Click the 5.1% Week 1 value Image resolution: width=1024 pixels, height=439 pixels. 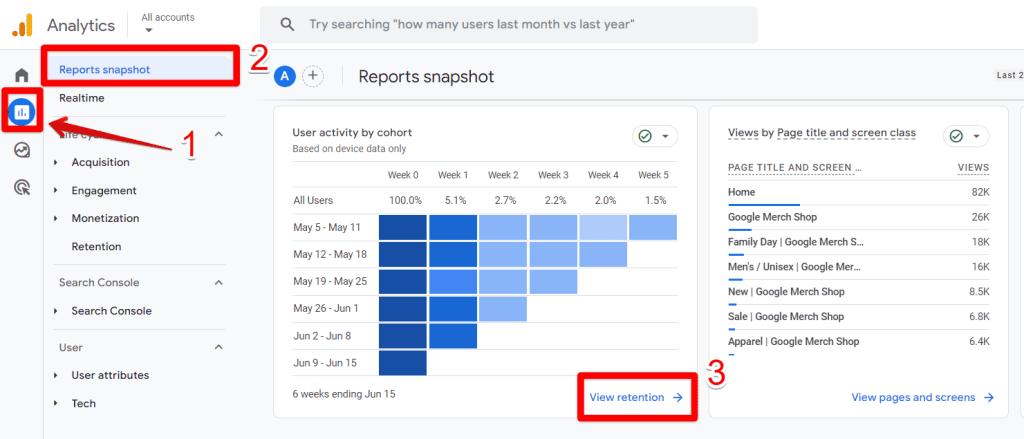[x=457, y=200]
